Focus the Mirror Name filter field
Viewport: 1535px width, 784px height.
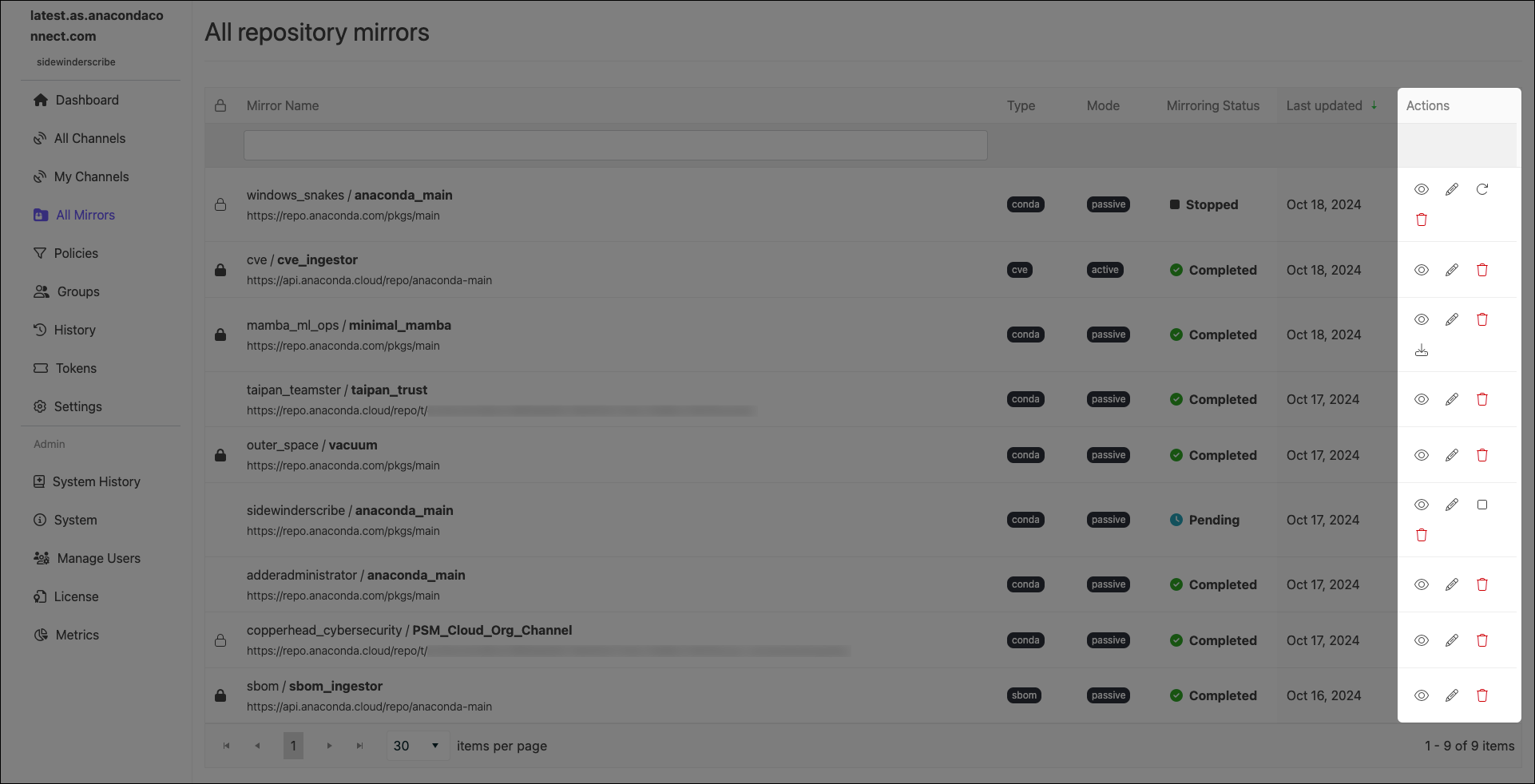coord(616,145)
